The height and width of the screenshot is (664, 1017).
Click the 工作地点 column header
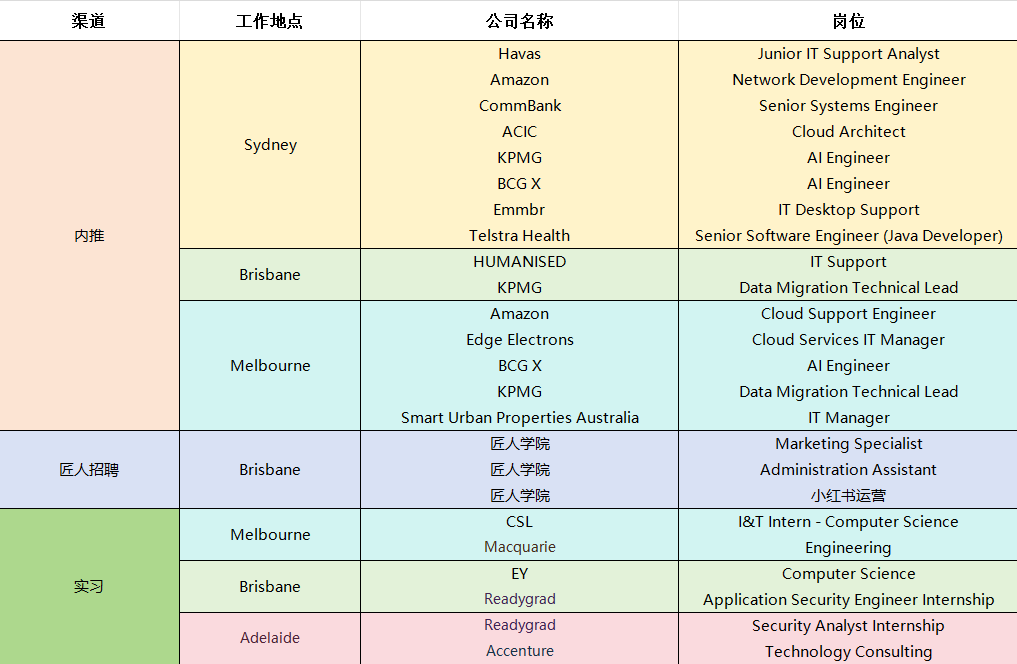[270, 21]
